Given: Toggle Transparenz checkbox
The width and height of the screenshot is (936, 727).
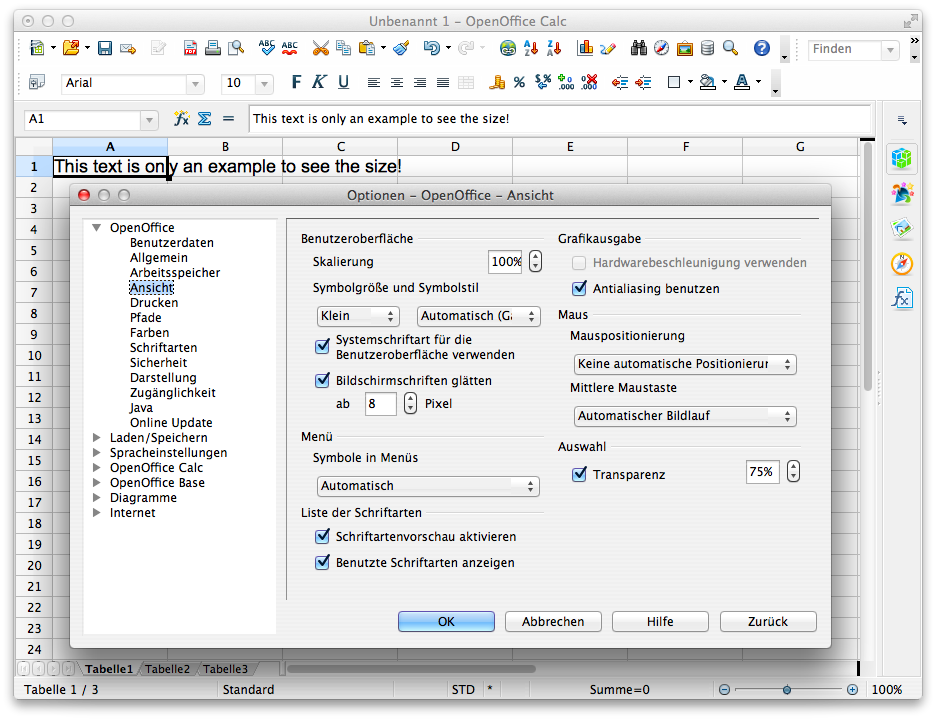Looking at the screenshot, I should coord(579,475).
